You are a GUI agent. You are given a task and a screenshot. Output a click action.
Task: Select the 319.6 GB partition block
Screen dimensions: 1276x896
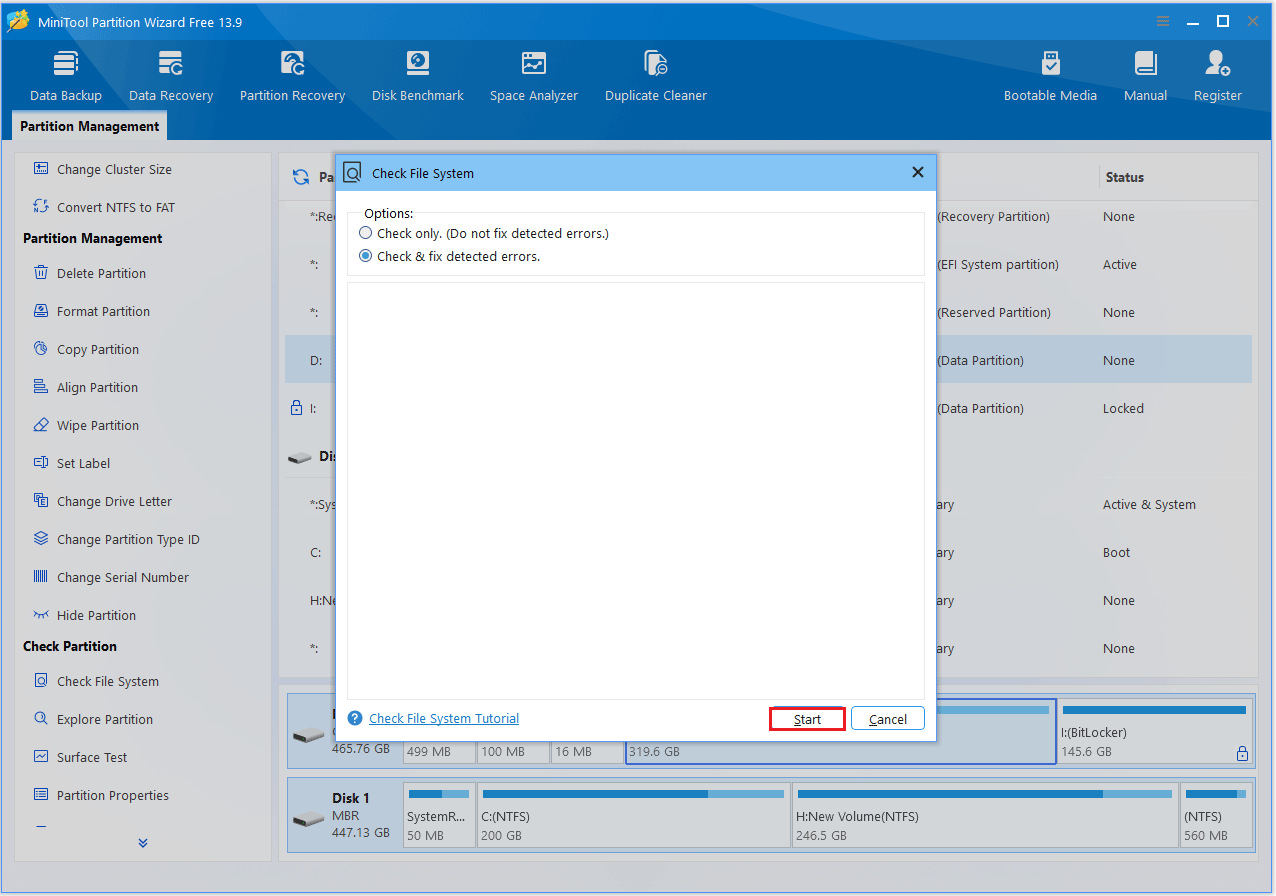(840, 732)
